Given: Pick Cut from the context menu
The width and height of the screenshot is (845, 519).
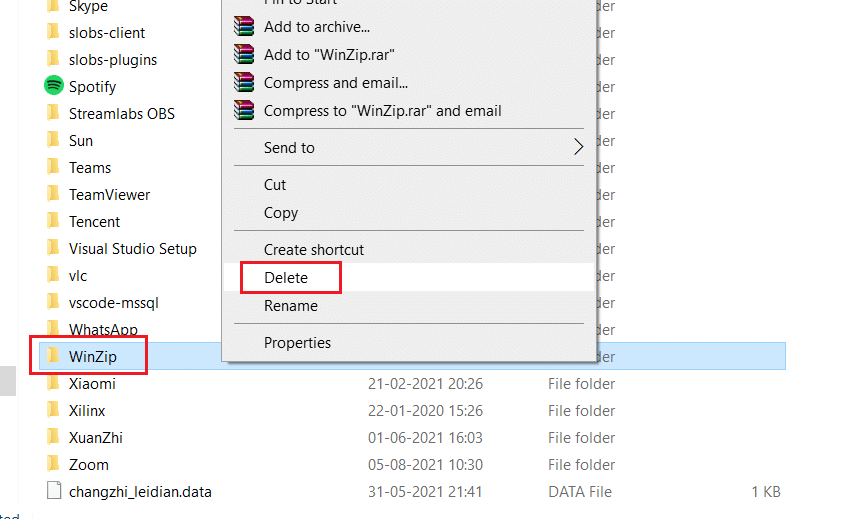Looking at the screenshot, I should pos(275,185).
